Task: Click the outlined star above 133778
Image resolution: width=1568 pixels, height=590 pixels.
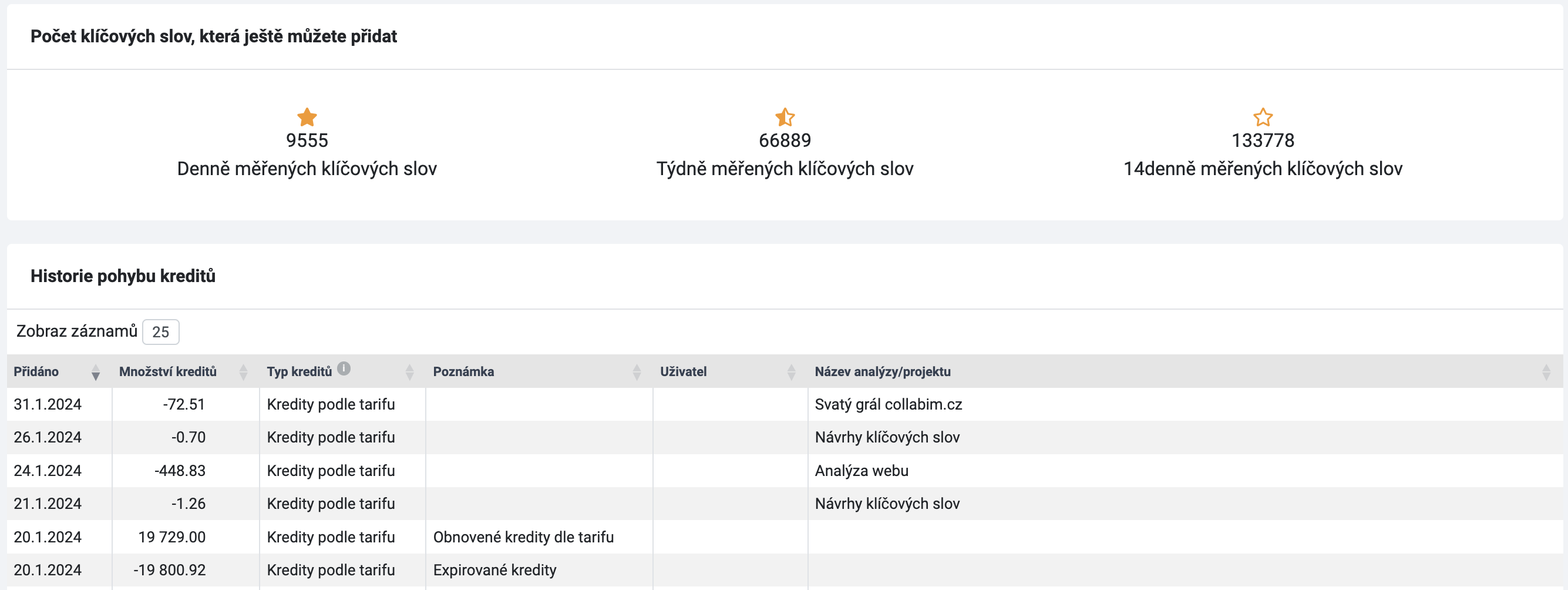Action: (1263, 117)
